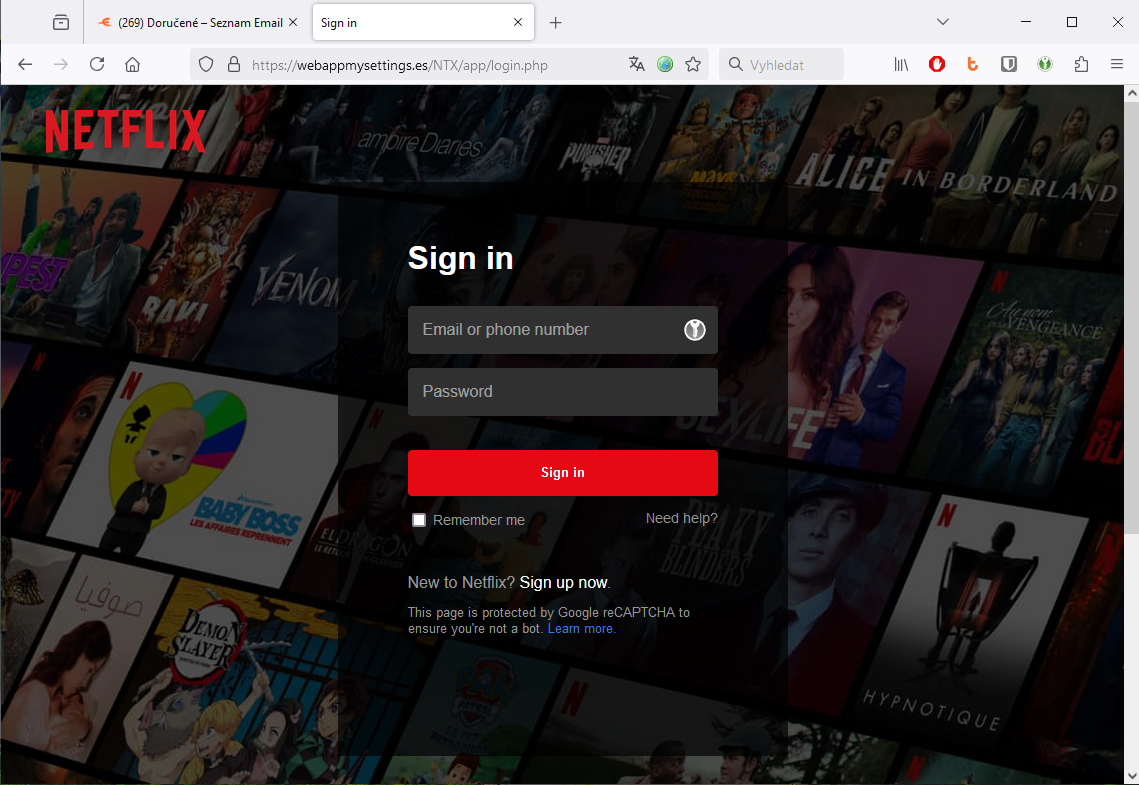Open the gray shield extension icon
The height and width of the screenshot is (785, 1139).
1008,65
